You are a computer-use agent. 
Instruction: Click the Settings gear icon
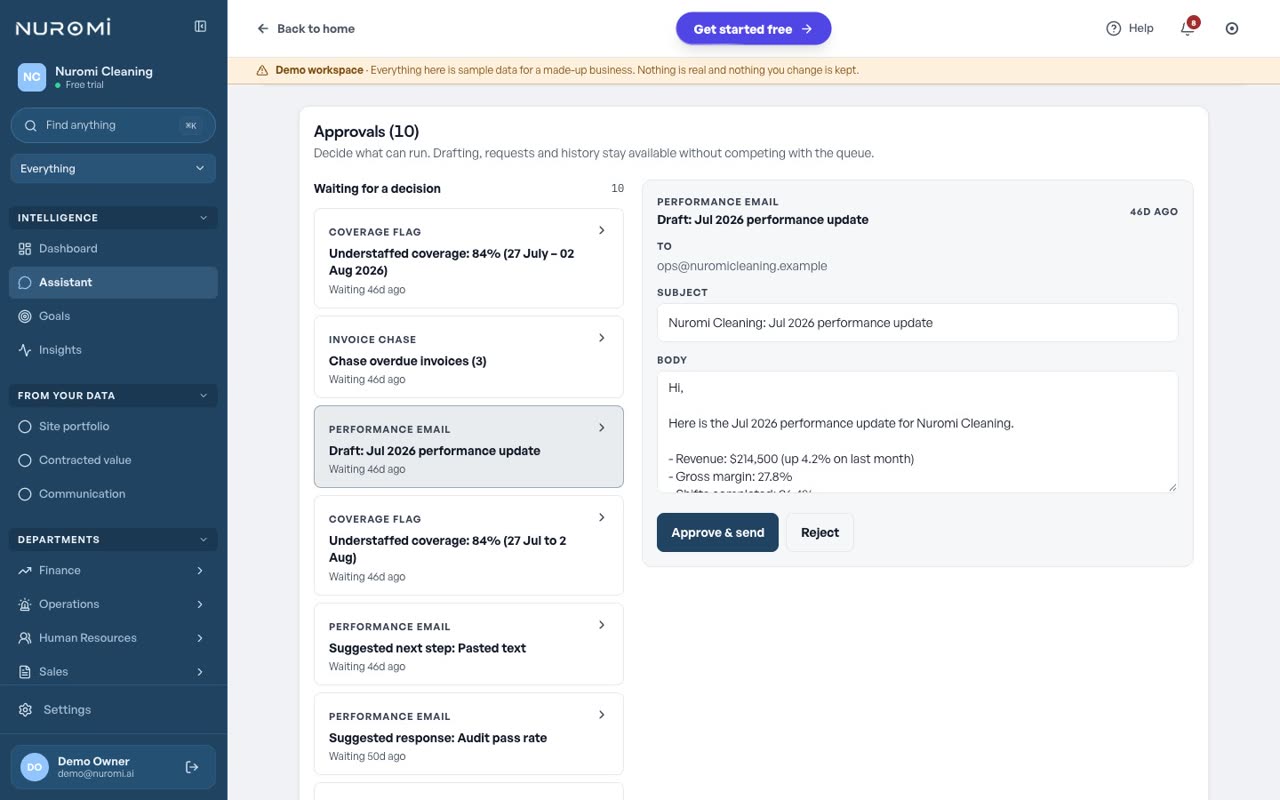click(x=26, y=710)
